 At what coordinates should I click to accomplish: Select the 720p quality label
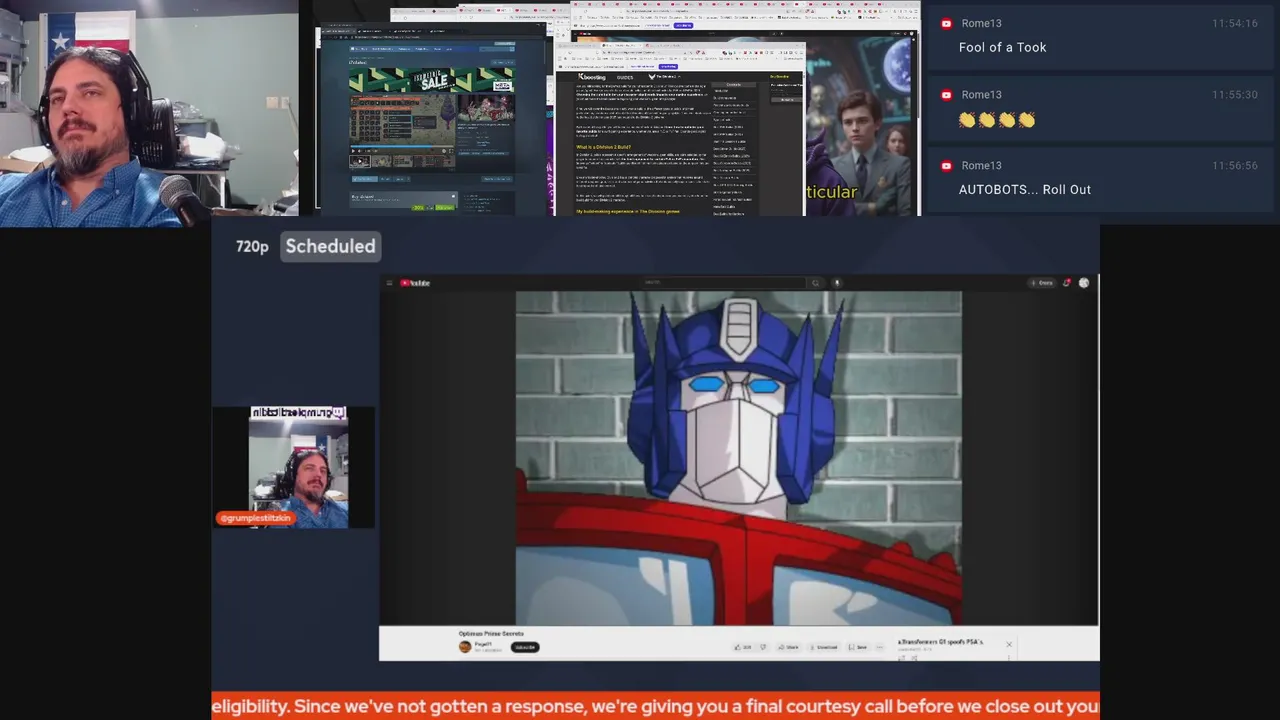pos(252,246)
